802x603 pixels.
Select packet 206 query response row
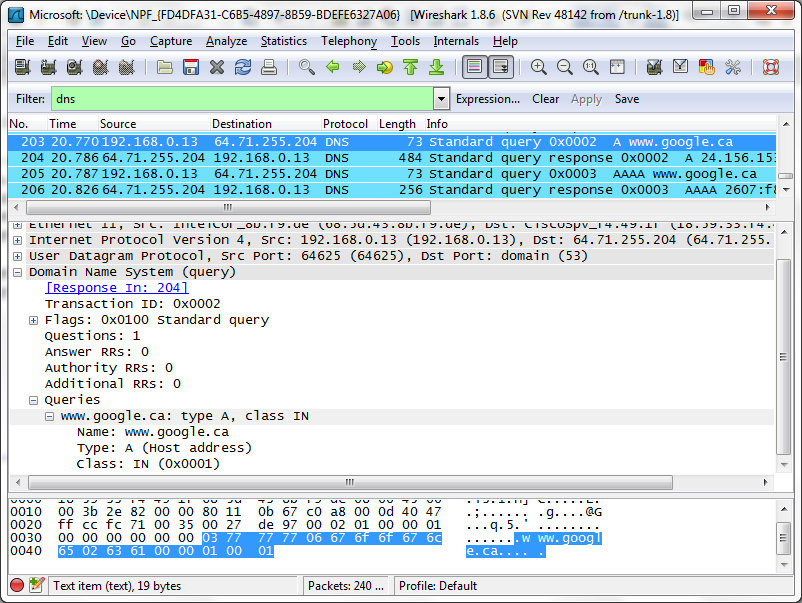[392, 190]
